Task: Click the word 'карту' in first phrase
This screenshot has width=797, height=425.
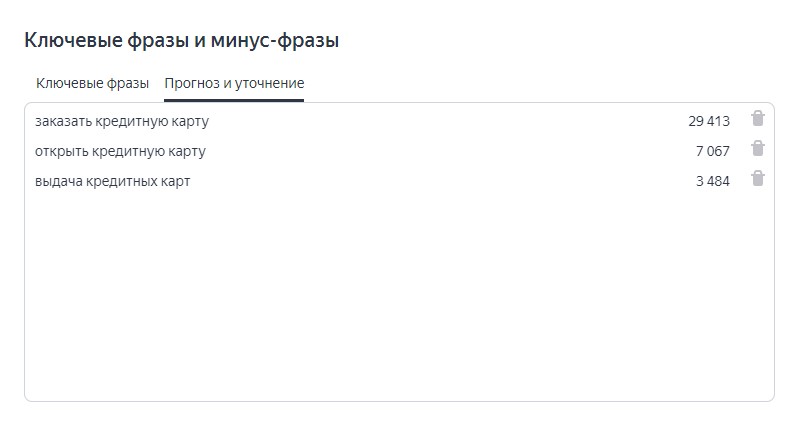Action: click(x=190, y=122)
